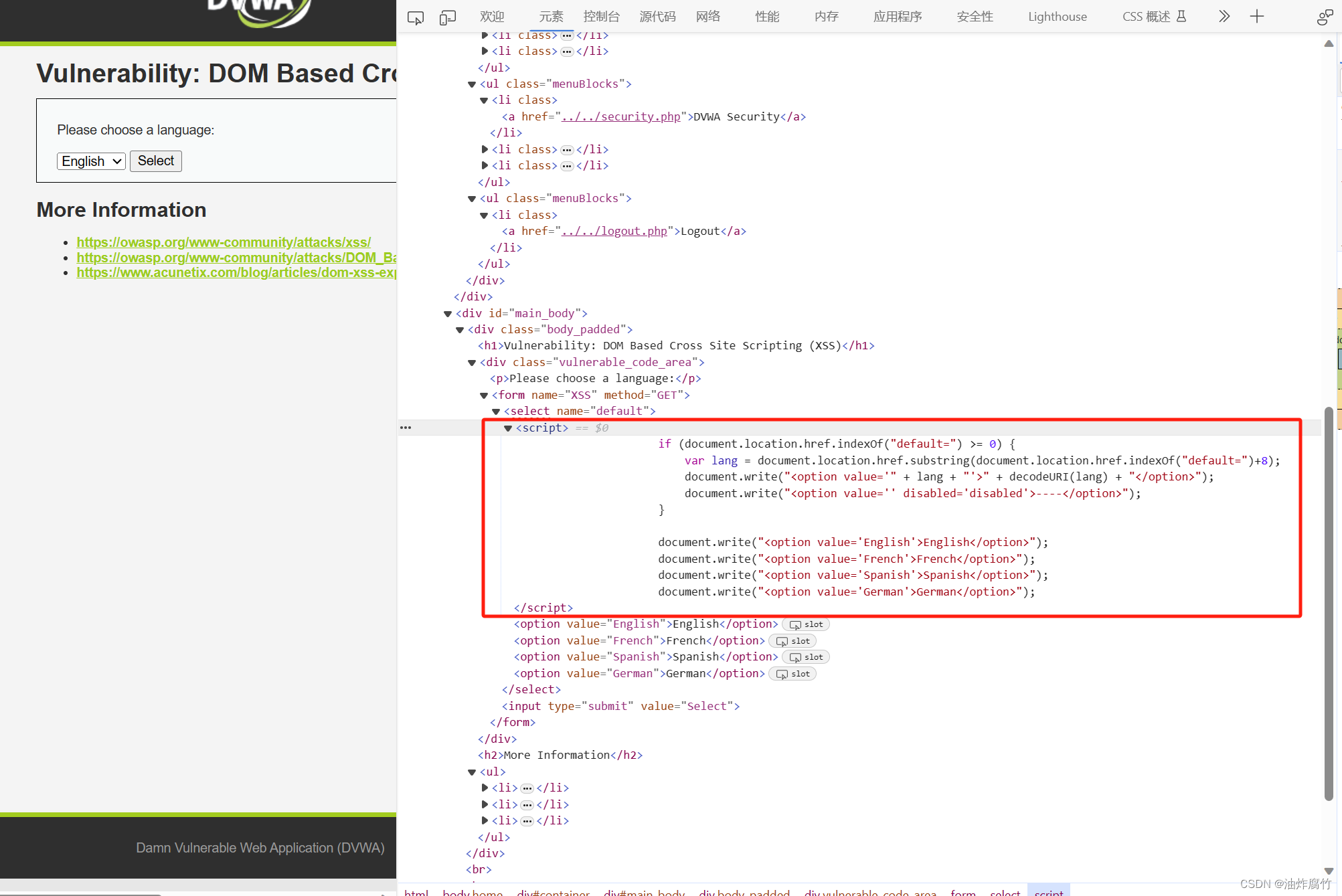Open more tabs chevron in DevTools

[1224, 17]
